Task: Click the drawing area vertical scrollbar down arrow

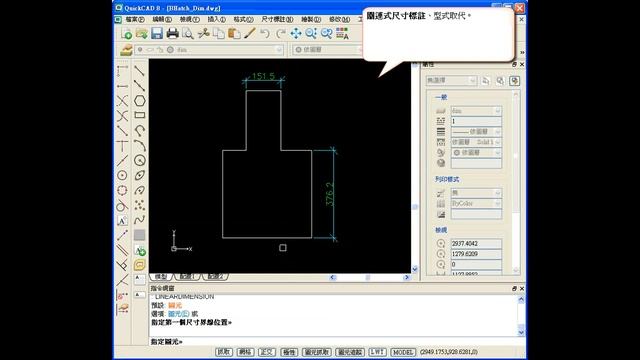Action: click(415, 269)
